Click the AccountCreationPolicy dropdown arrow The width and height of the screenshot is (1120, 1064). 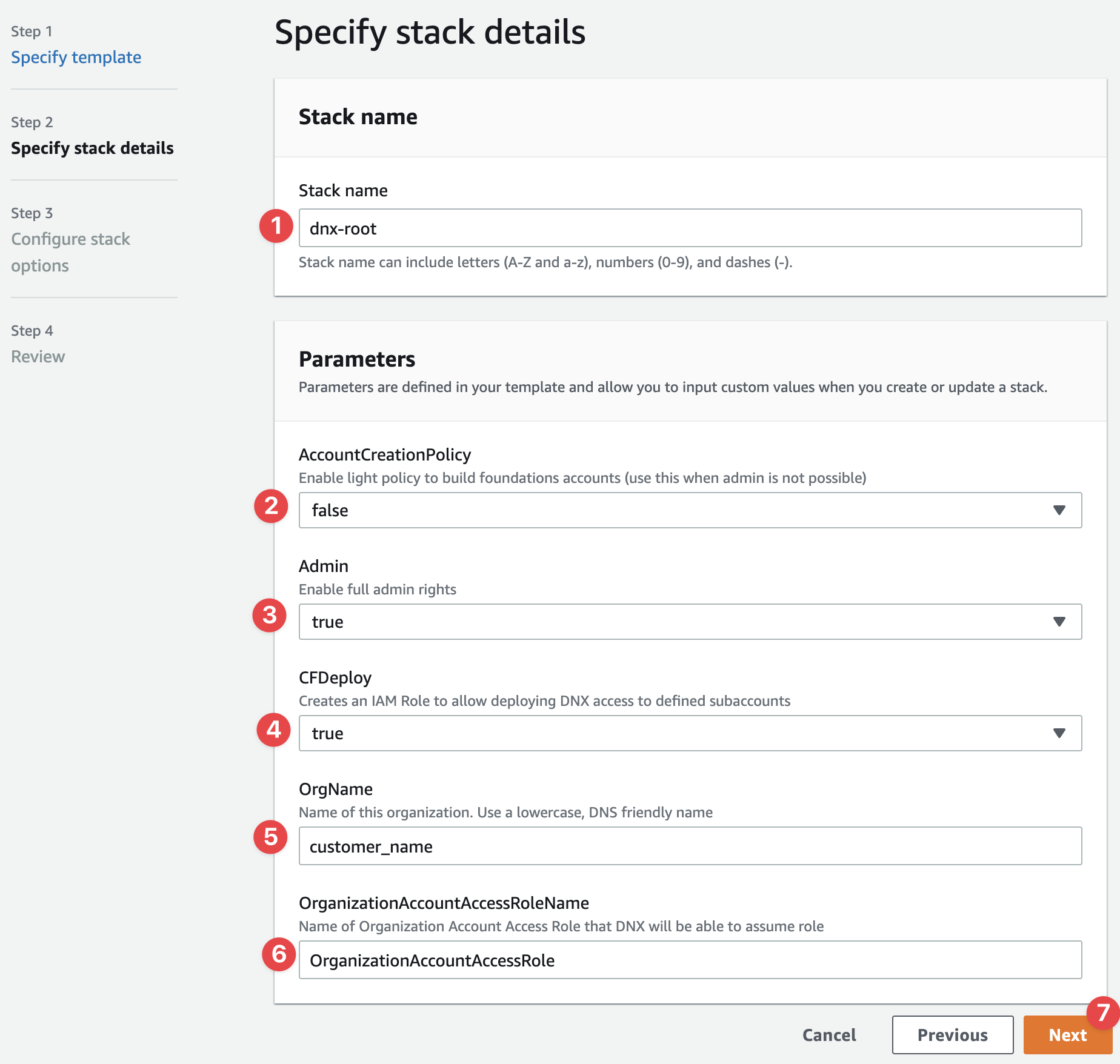[x=1059, y=510]
